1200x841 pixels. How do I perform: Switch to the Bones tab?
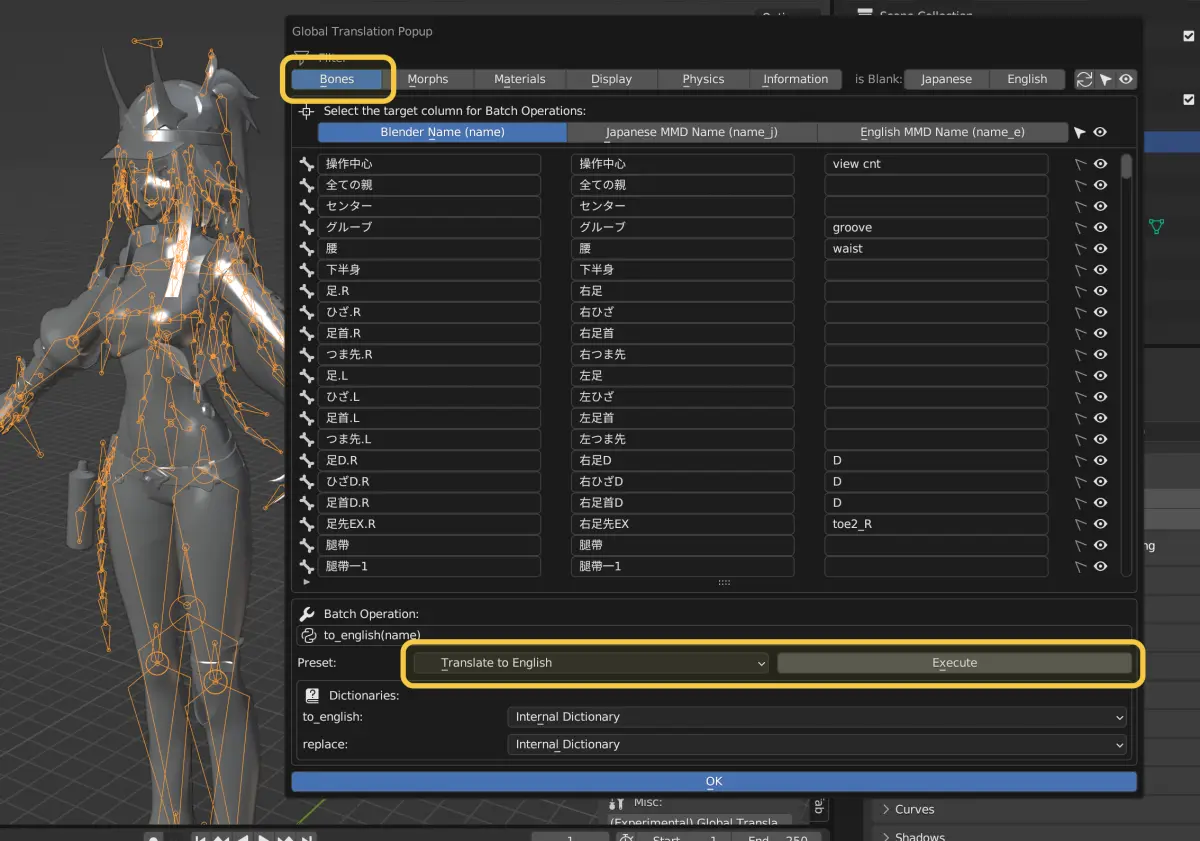(x=337, y=79)
